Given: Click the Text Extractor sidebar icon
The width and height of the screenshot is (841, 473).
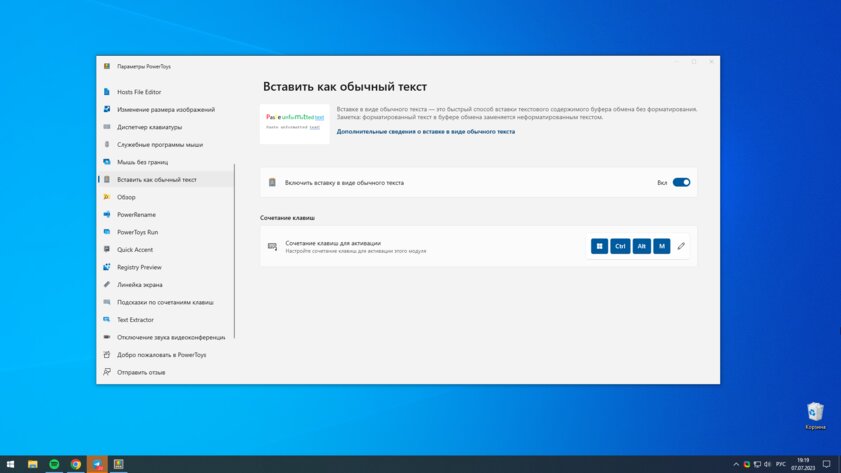Looking at the screenshot, I should [107, 320].
